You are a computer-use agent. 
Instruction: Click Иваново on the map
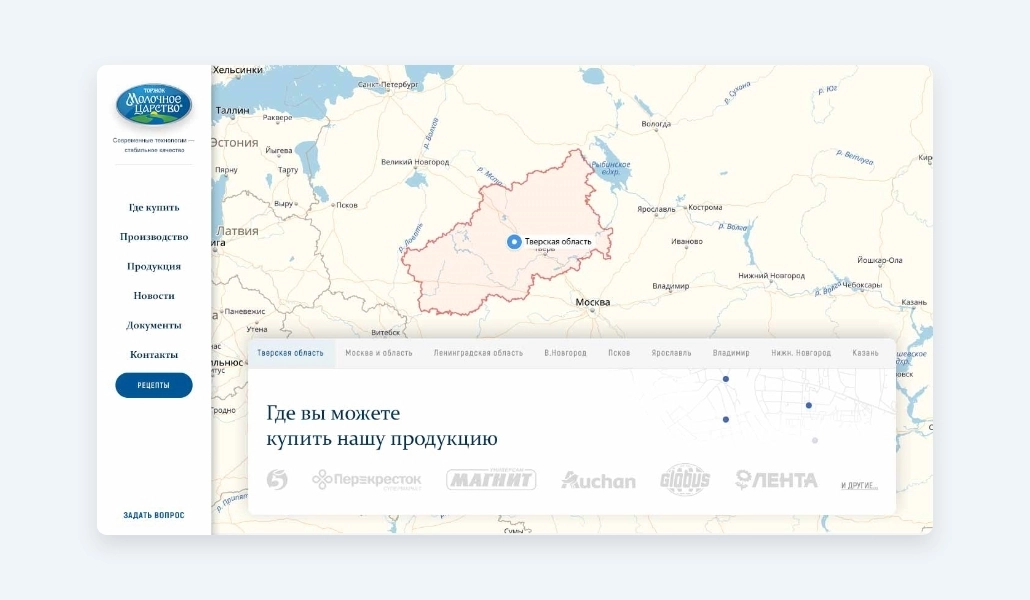point(687,242)
